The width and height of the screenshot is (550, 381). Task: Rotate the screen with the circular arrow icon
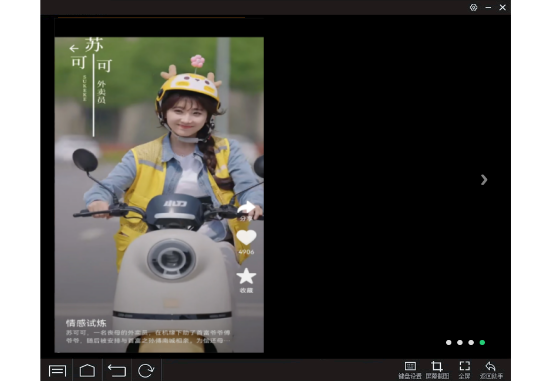(146, 370)
